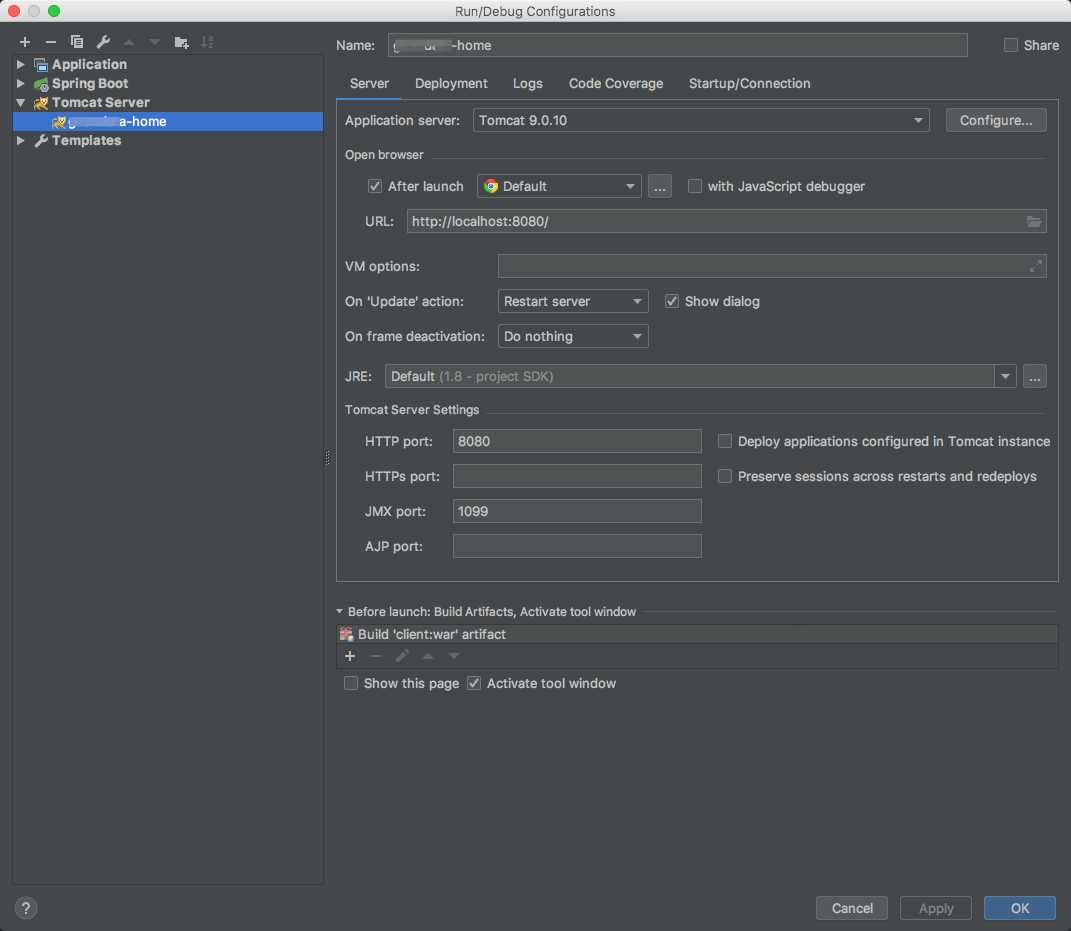Image resolution: width=1071 pixels, height=931 pixels.
Task: Remove configuration with minus icon
Action: pyautogui.click(x=51, y=42)
